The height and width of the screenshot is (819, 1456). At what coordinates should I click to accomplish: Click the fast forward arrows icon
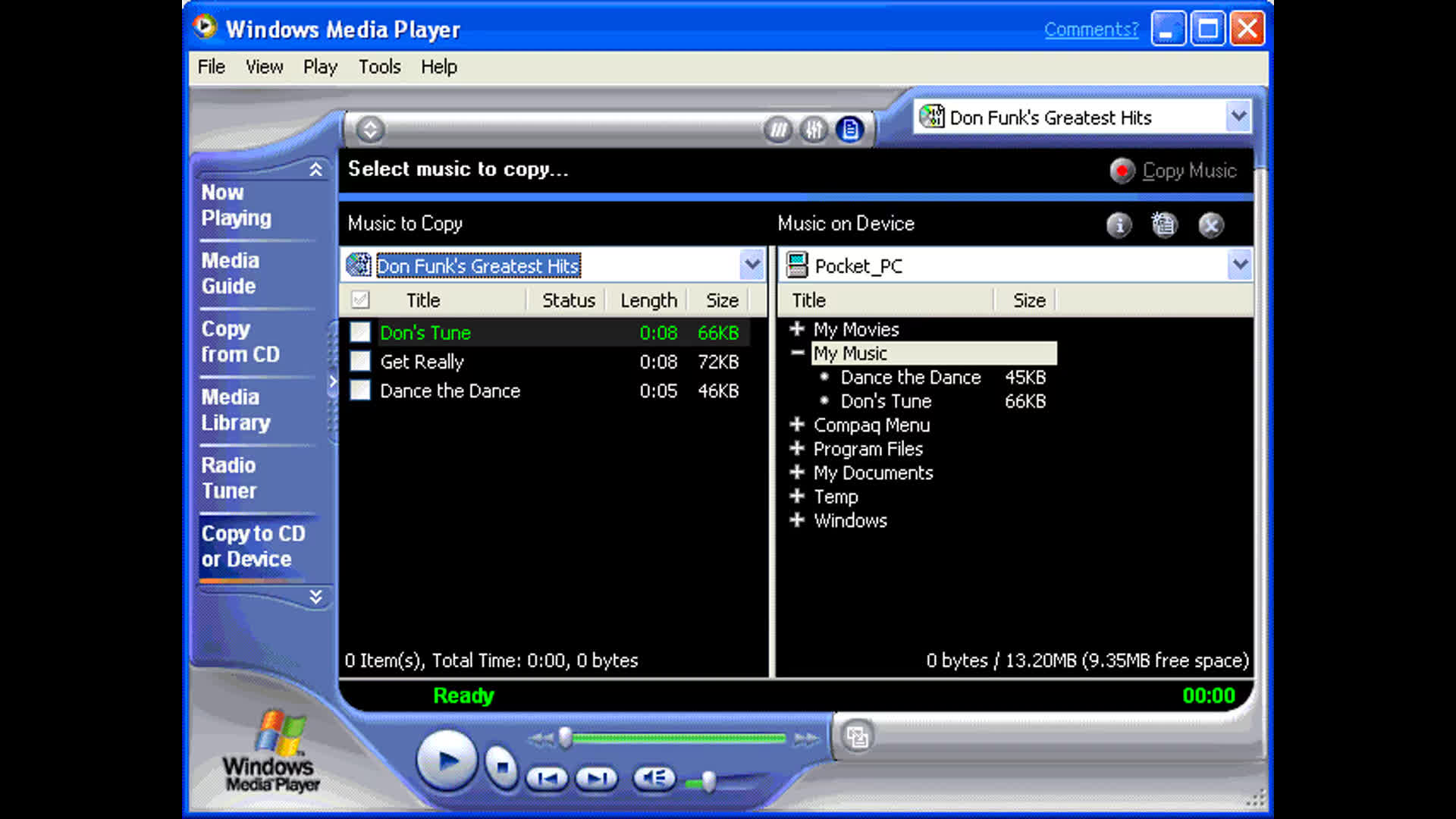click(x=806, y=739)
